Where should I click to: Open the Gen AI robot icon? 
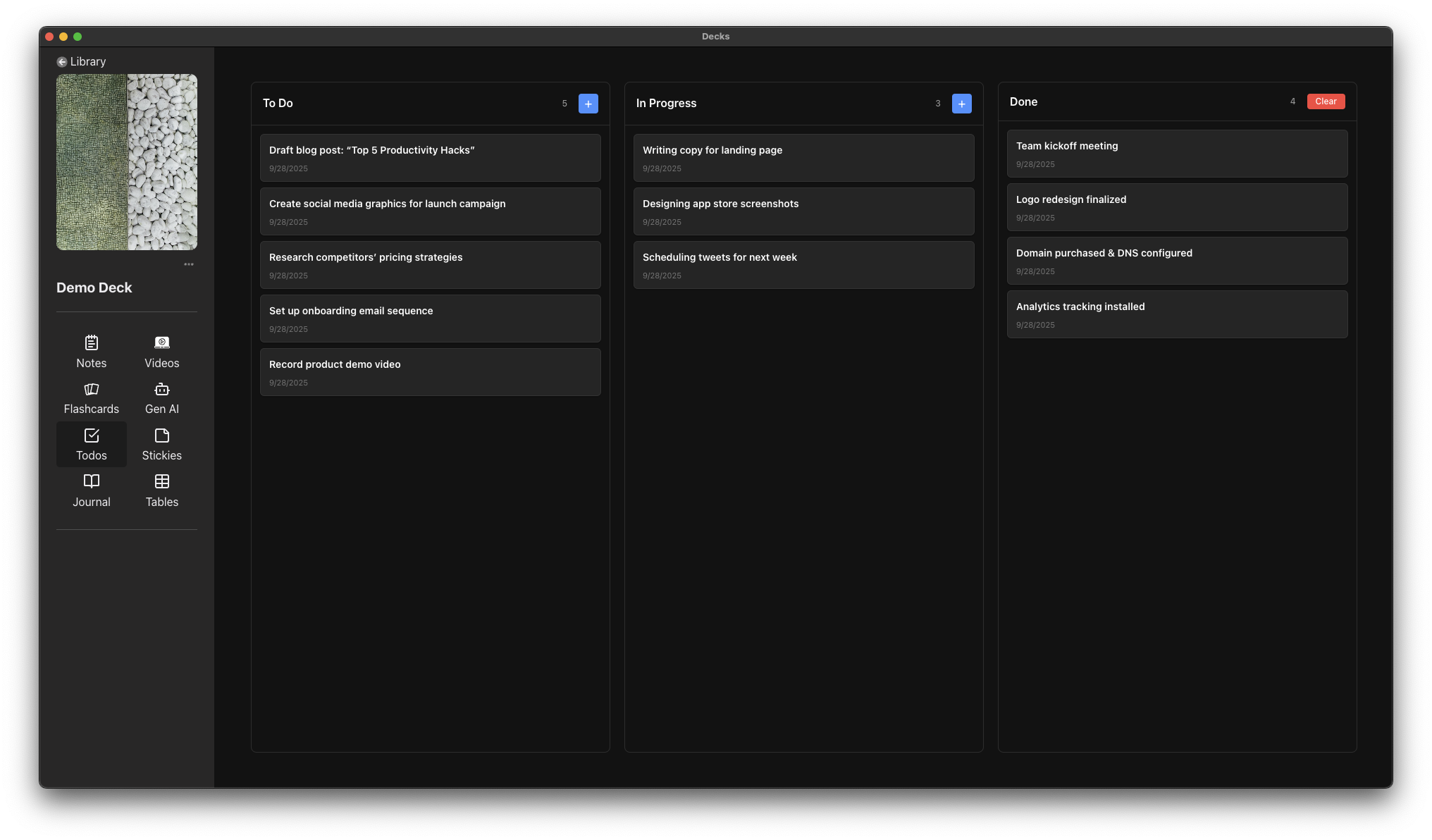(162, 390)
